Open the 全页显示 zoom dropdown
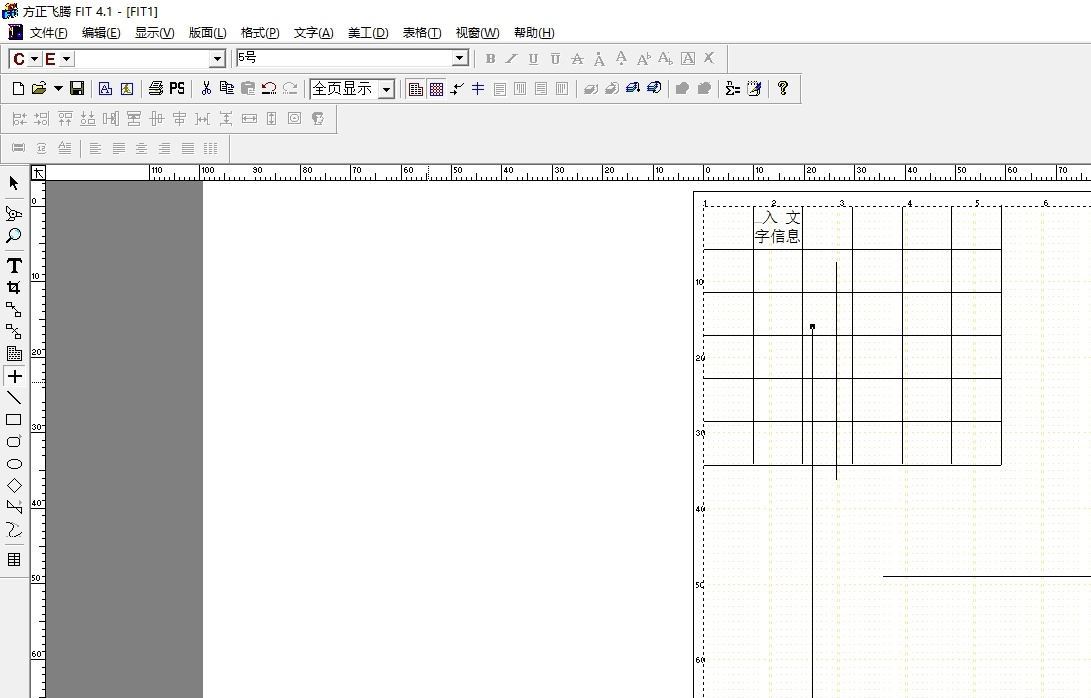Viewport: 1091px width, 698px height. click(387, 89)
